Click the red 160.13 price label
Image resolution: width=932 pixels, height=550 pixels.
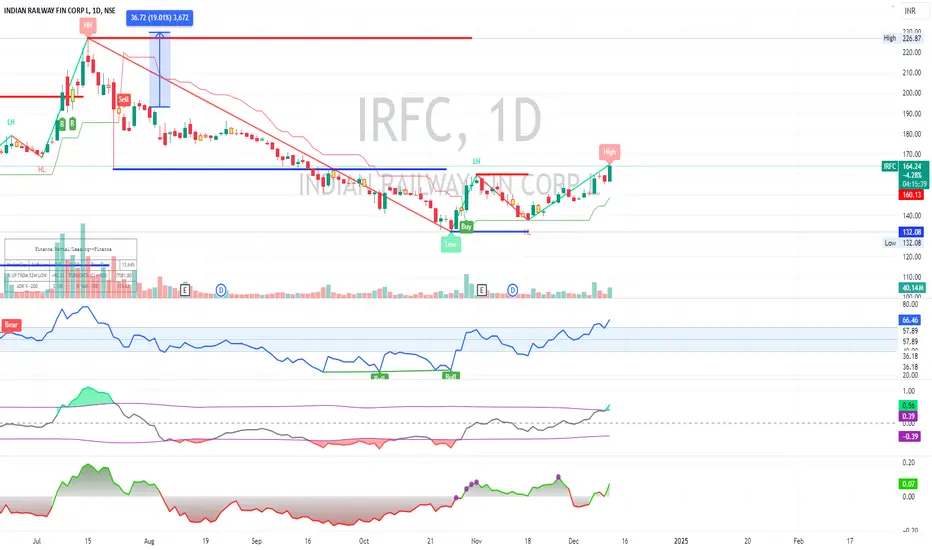pos(912,195)
